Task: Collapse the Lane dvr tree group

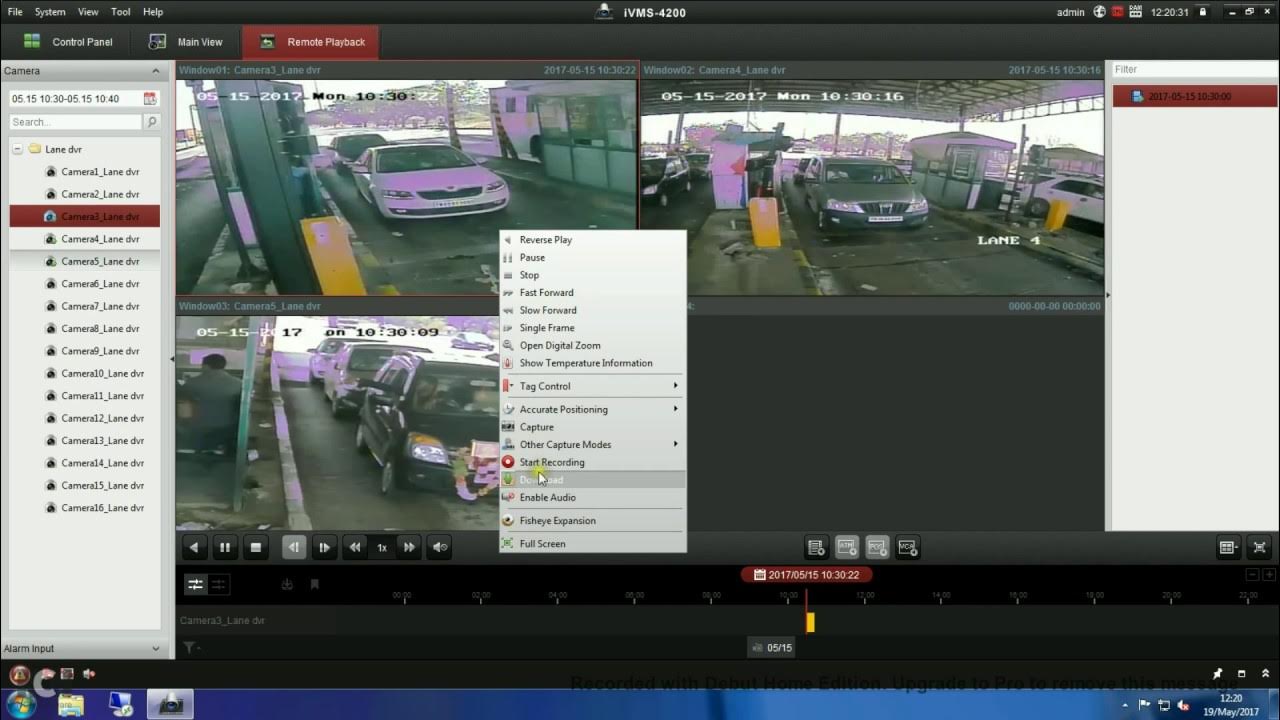Action: pos(17,149)
